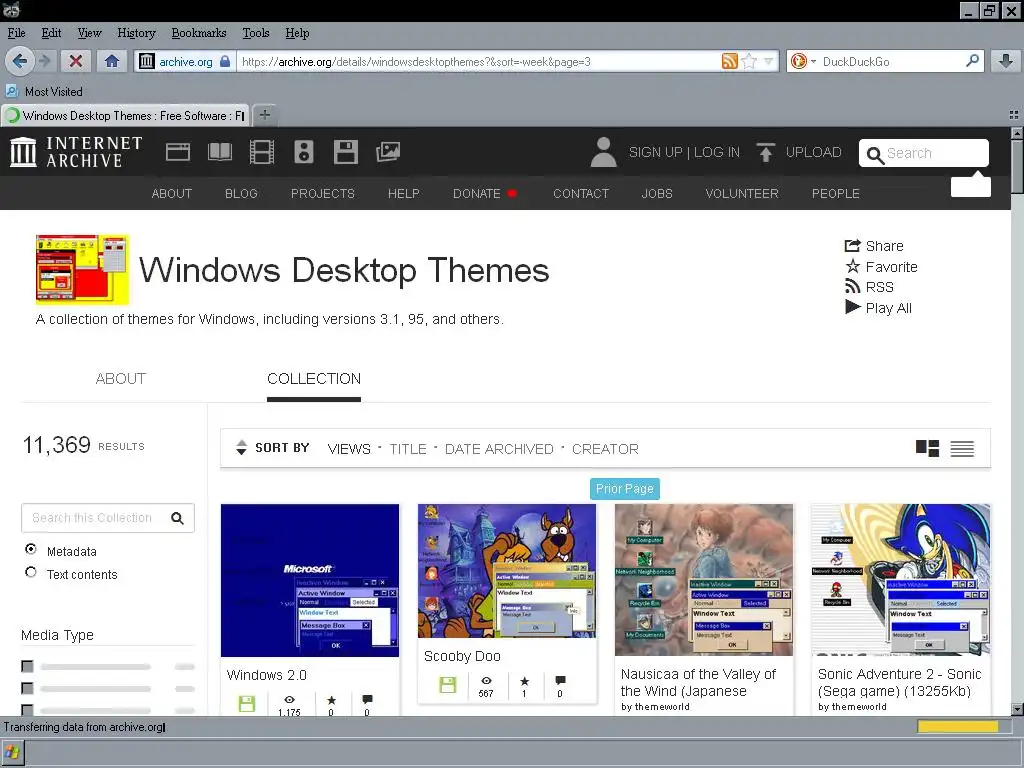This screenshot has width=1024, height=768.
Task: Check the second Media Type checkbox
Action: click(x=27, y=688)
